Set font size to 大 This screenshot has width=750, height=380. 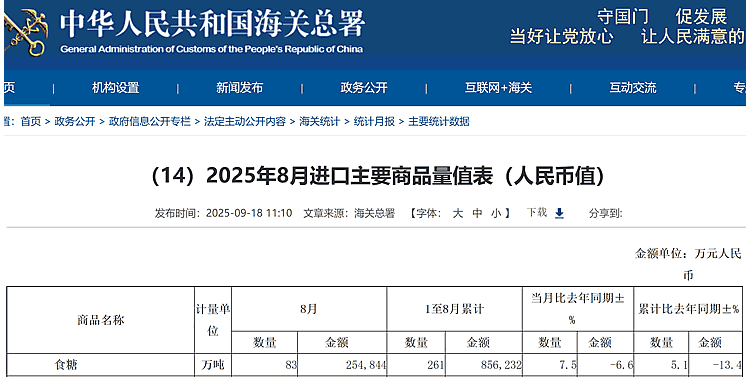[458, 213]
